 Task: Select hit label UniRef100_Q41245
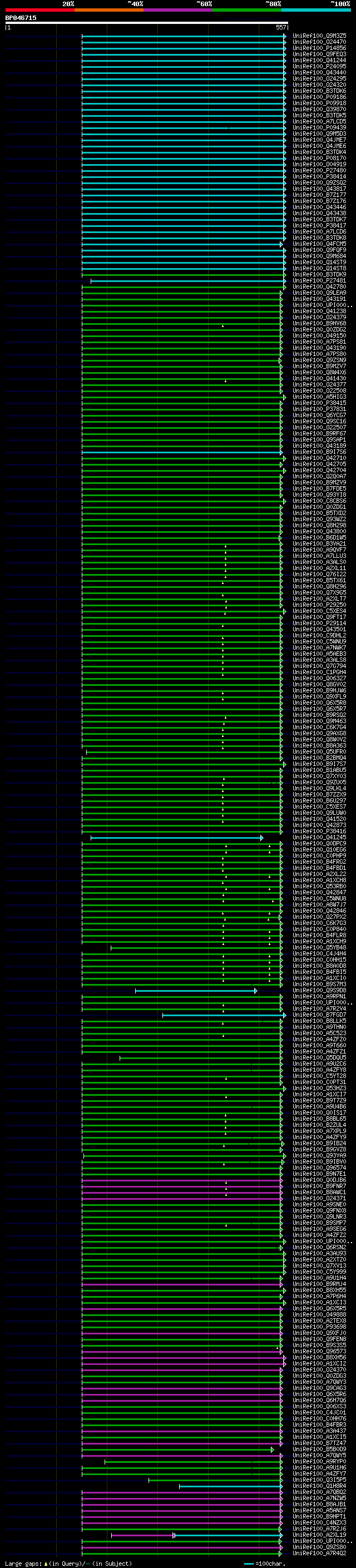[319, 838]
